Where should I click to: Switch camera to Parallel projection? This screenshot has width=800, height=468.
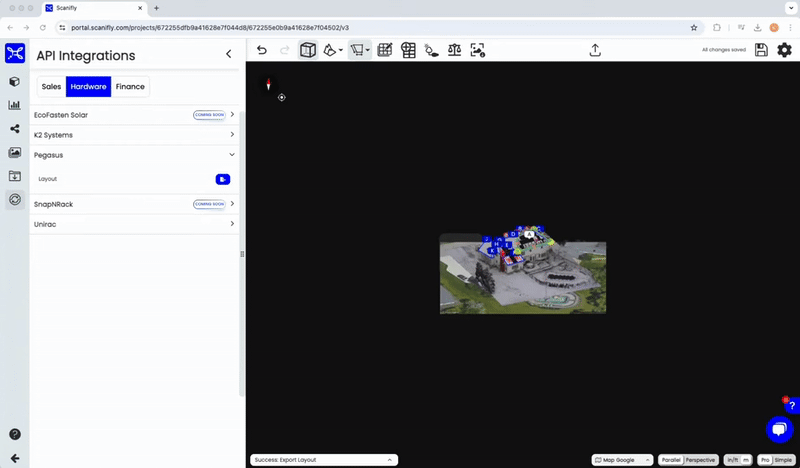pos(671,460)
